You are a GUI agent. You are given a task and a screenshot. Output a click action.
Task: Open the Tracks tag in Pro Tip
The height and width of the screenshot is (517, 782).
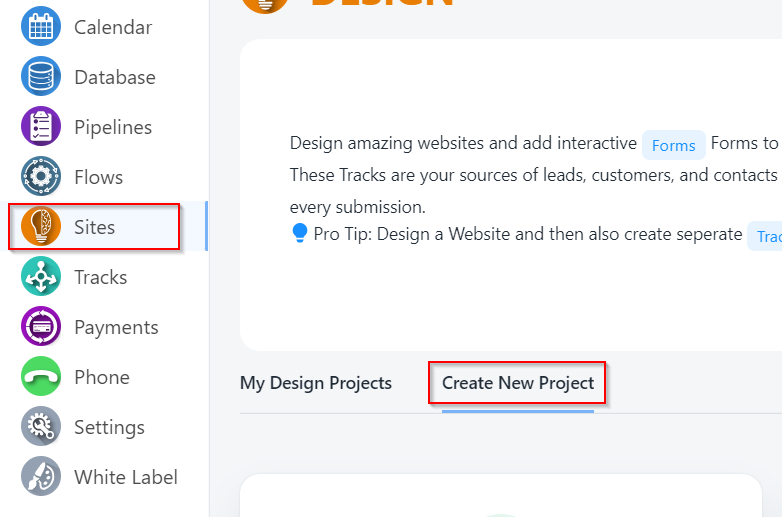click(768, 236)
